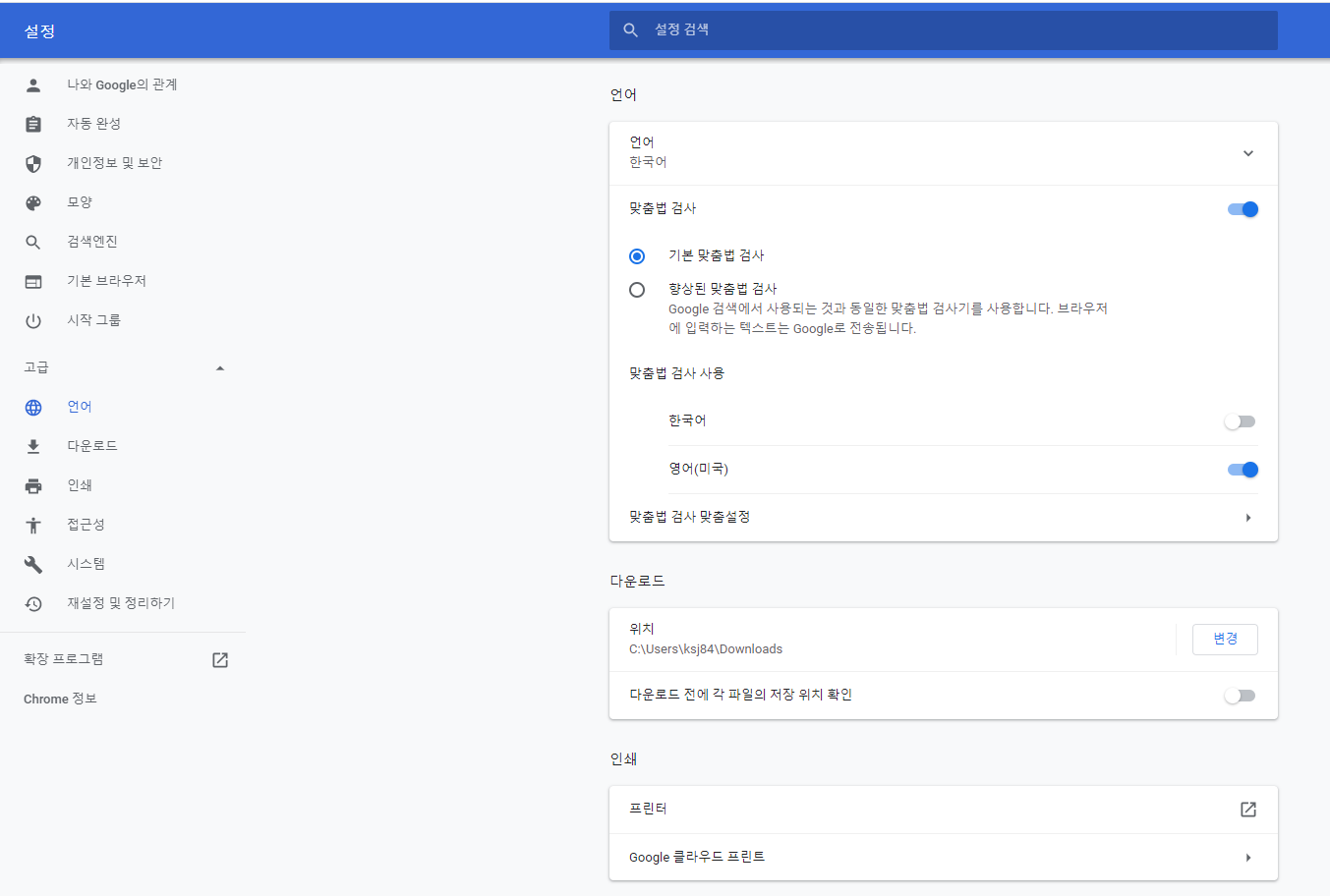
Task: Select 재설정 및 정리하기 in the sidebar
Action: (x=121, y=603)
